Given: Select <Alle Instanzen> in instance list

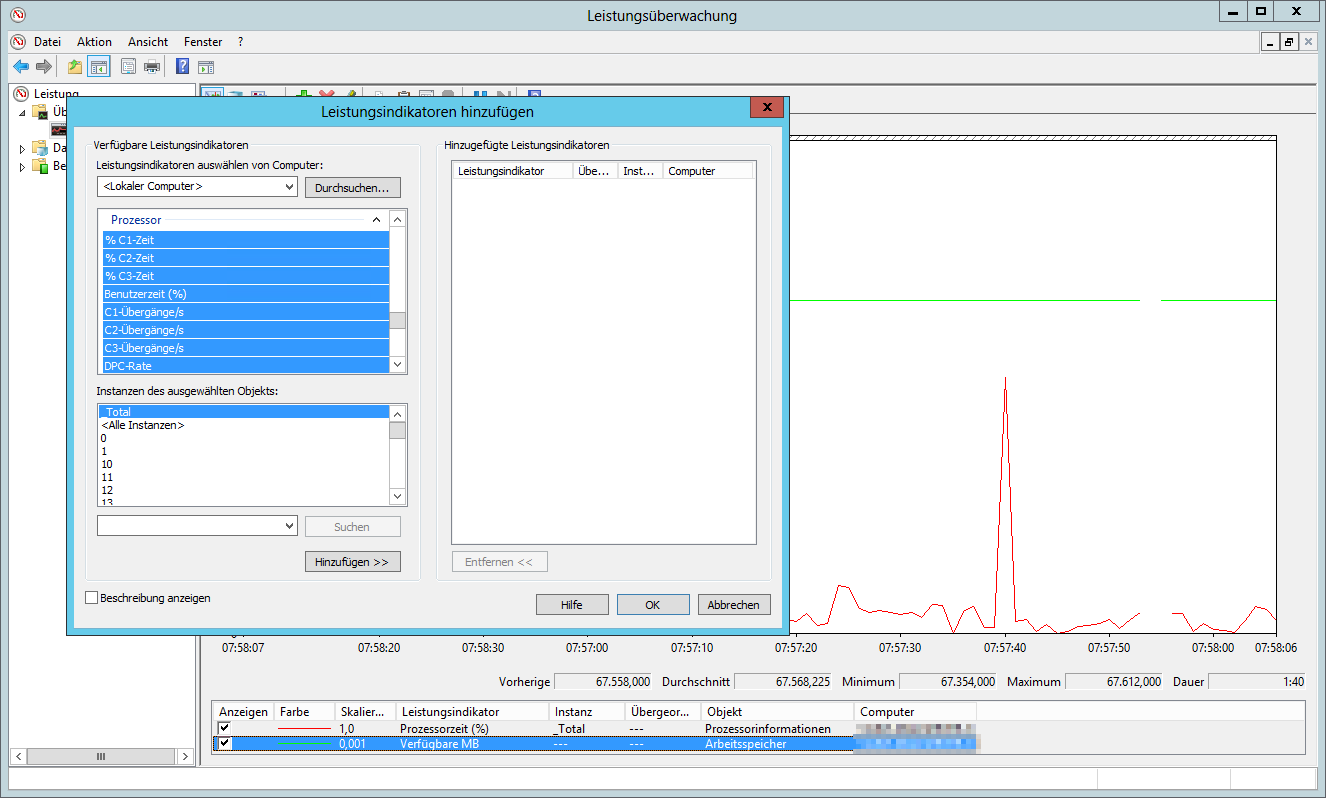Looking at the screenshot, I should click(143, 425).
